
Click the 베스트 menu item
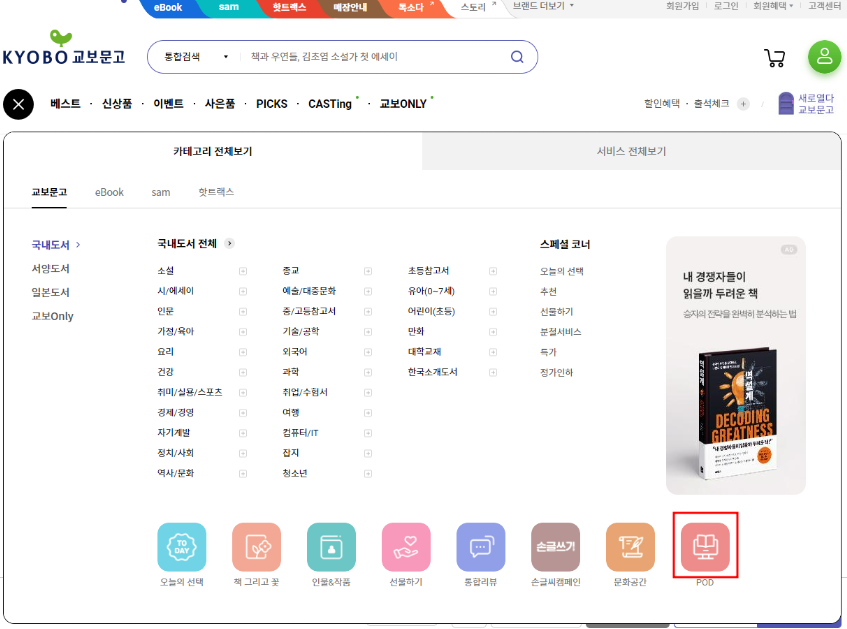click(65, 104)
